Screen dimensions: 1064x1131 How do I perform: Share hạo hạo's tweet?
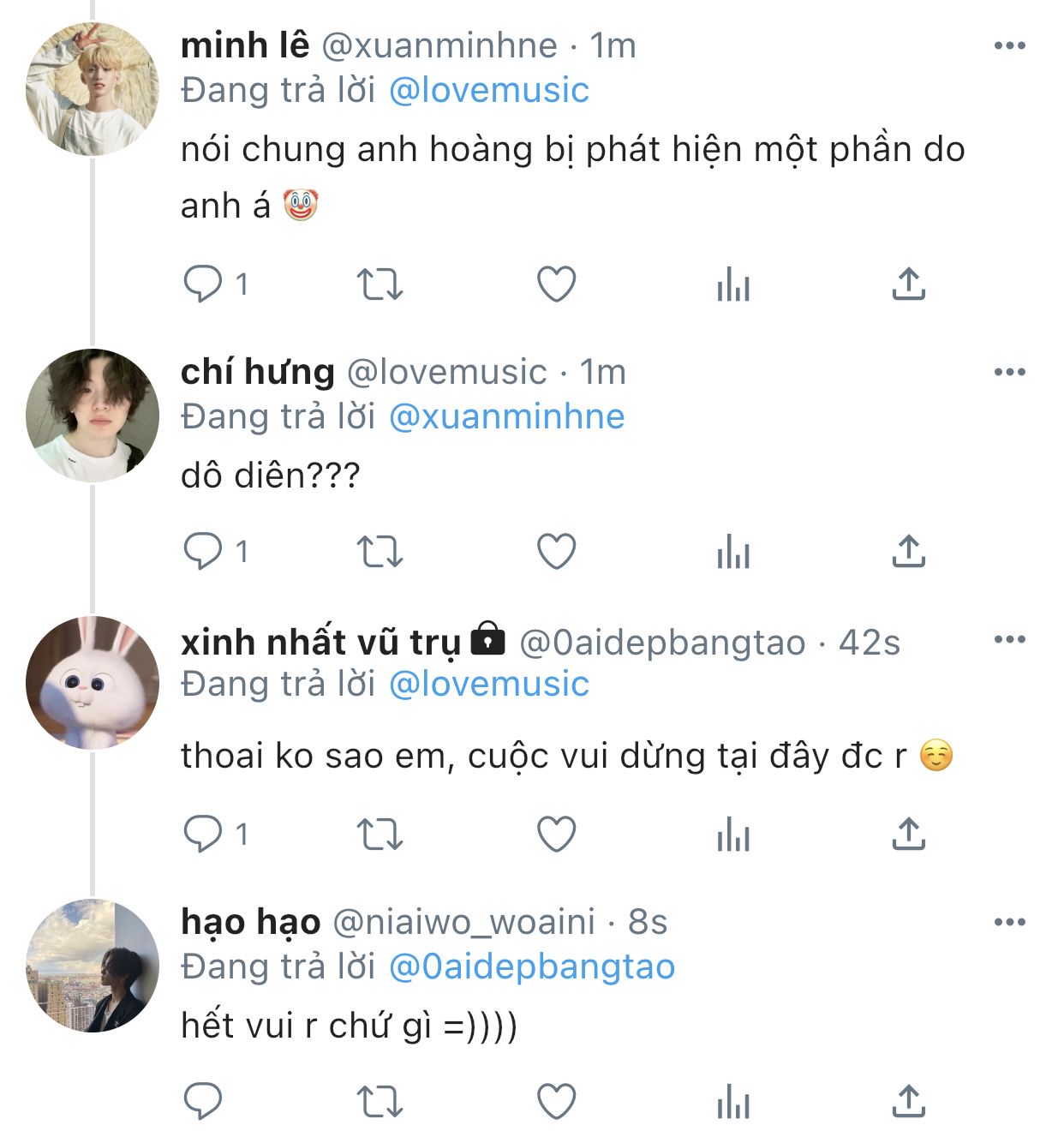tap(908, 1101)
